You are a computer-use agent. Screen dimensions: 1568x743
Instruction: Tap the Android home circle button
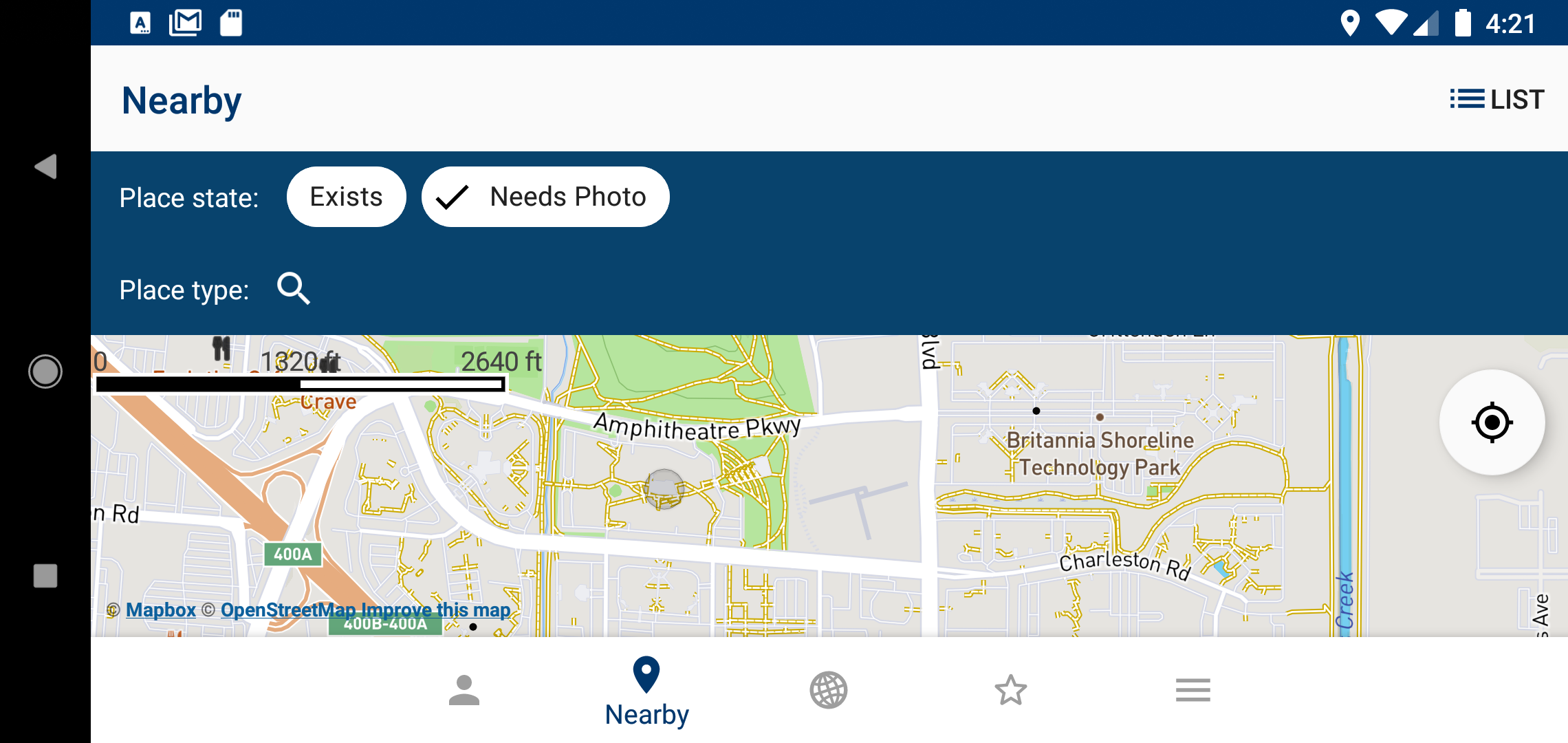tap(45, 371)
